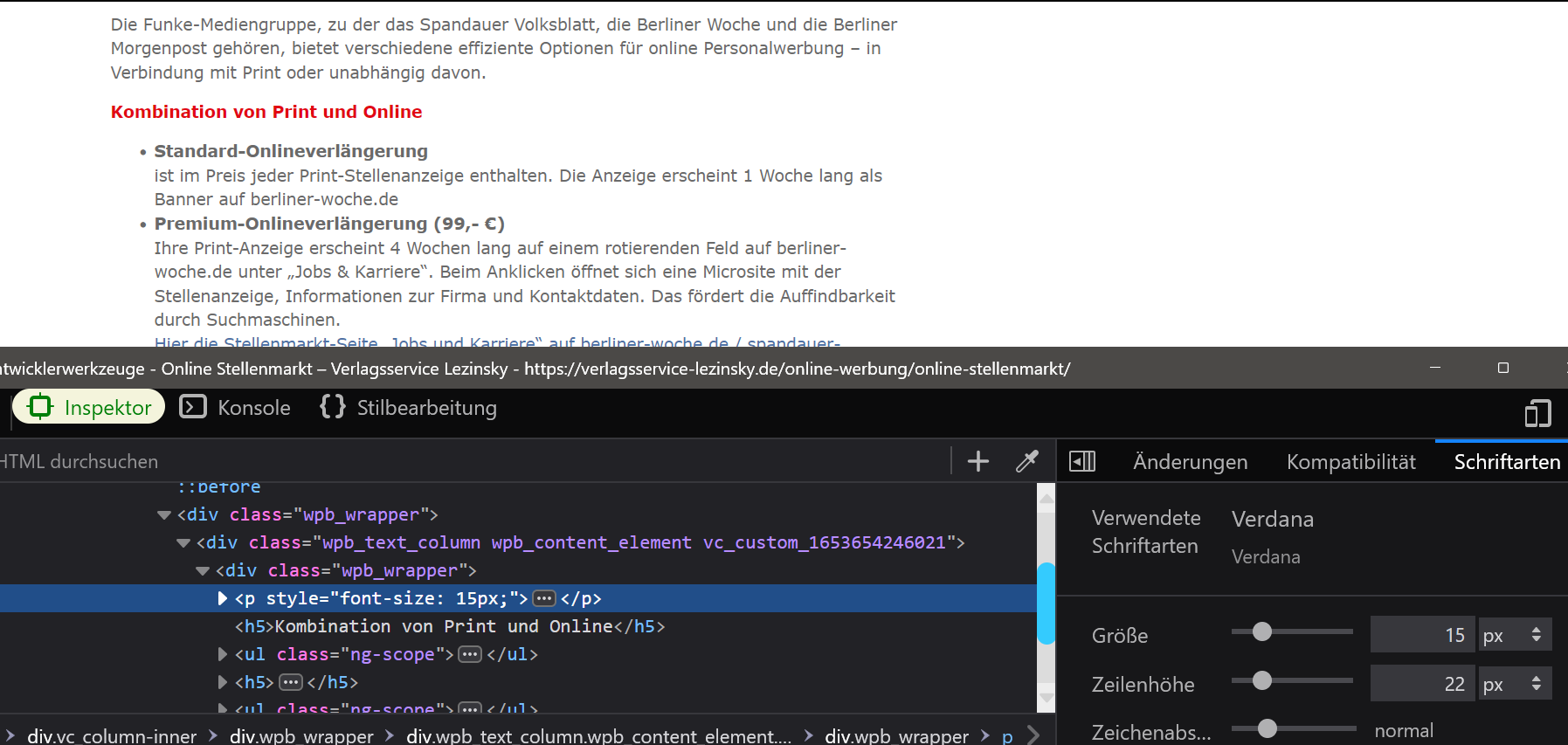
Task: Click the Größe value field showing 15
Action: click(1421, 635)
